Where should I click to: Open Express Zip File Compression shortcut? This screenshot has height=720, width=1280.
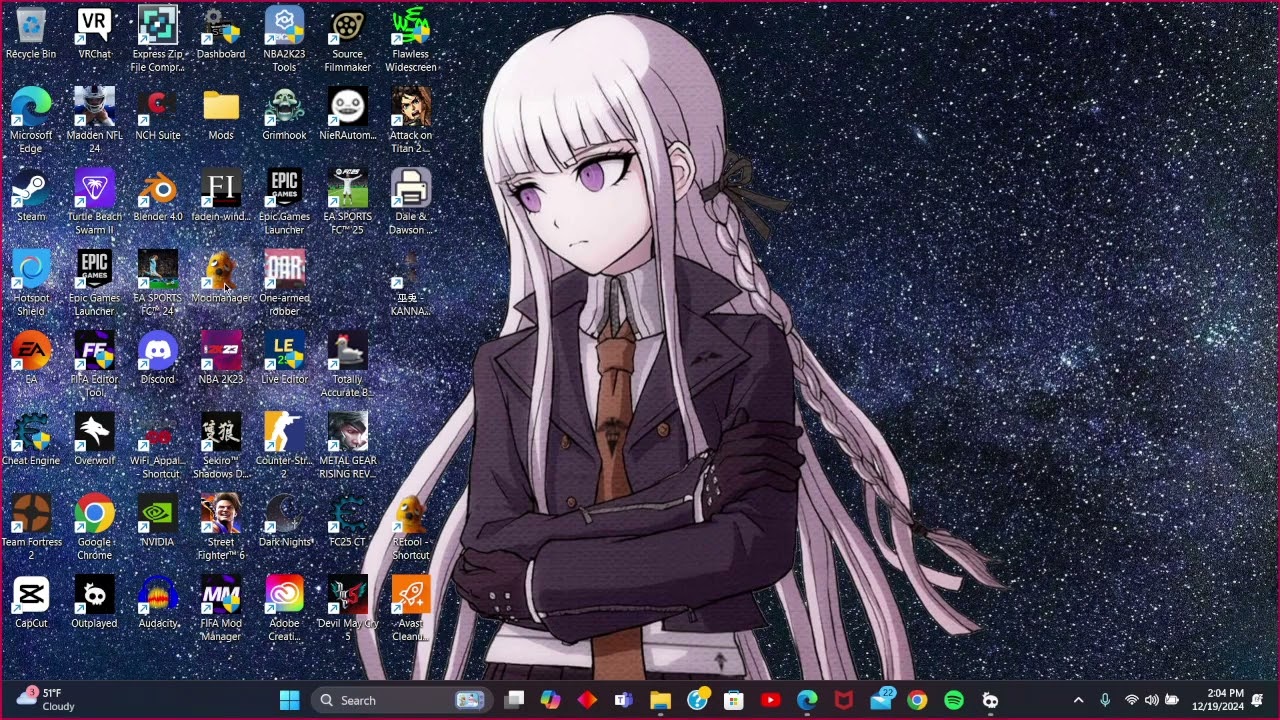click(x=158, y=40)
